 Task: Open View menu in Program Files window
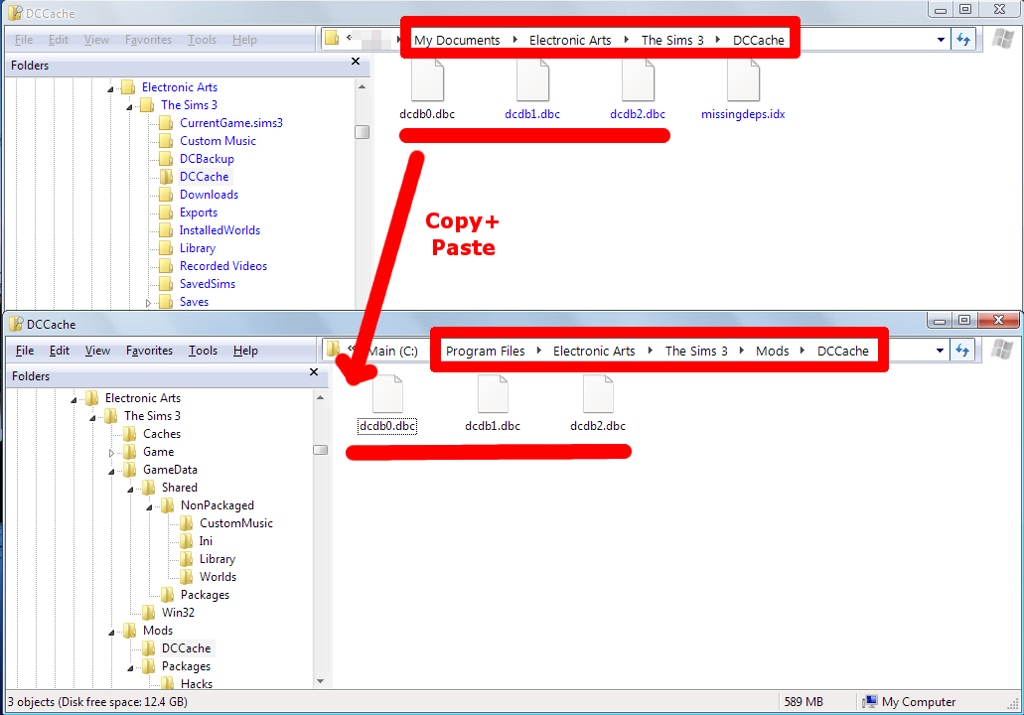97,351
